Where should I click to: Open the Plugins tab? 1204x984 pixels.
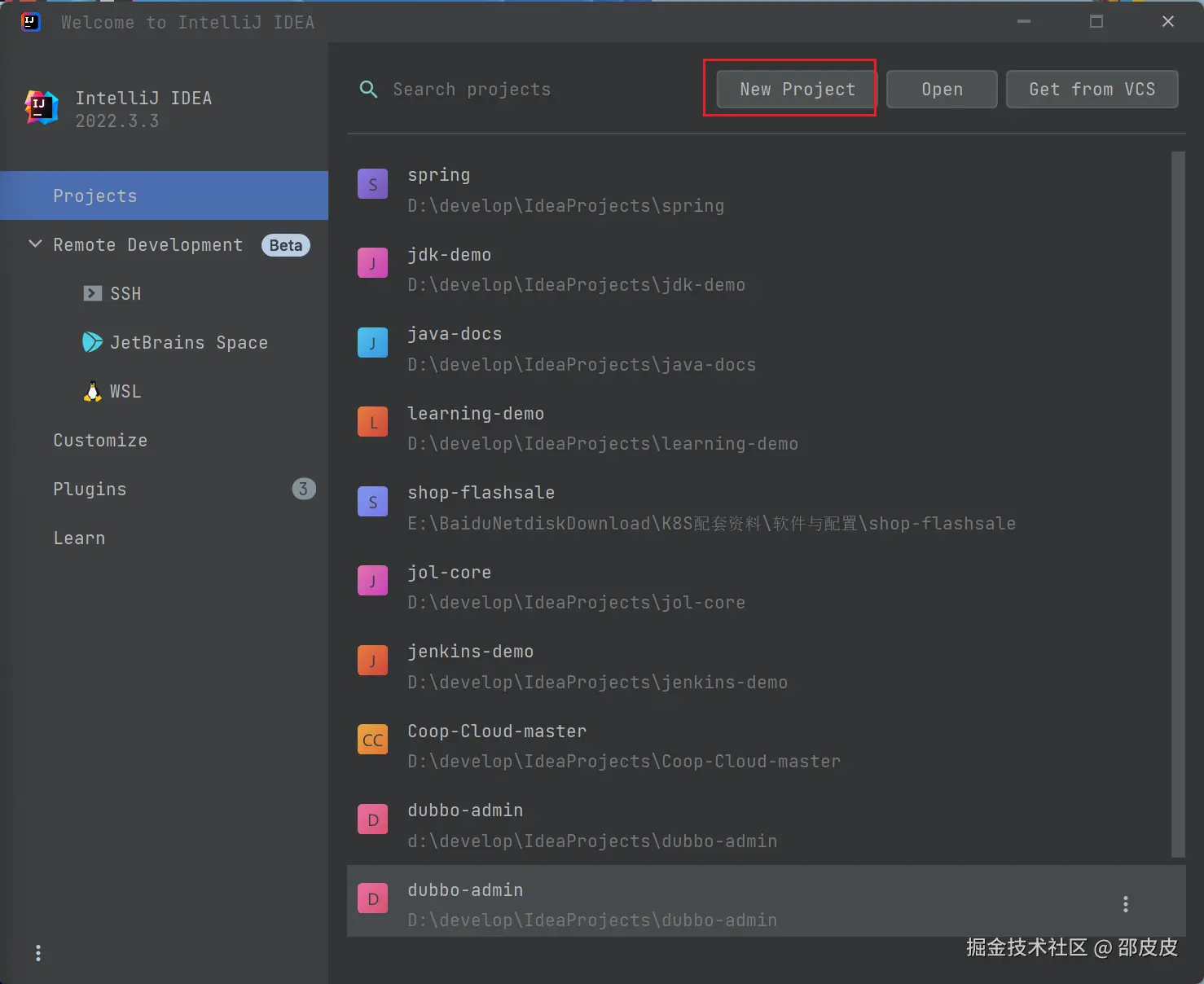(164, 489)
